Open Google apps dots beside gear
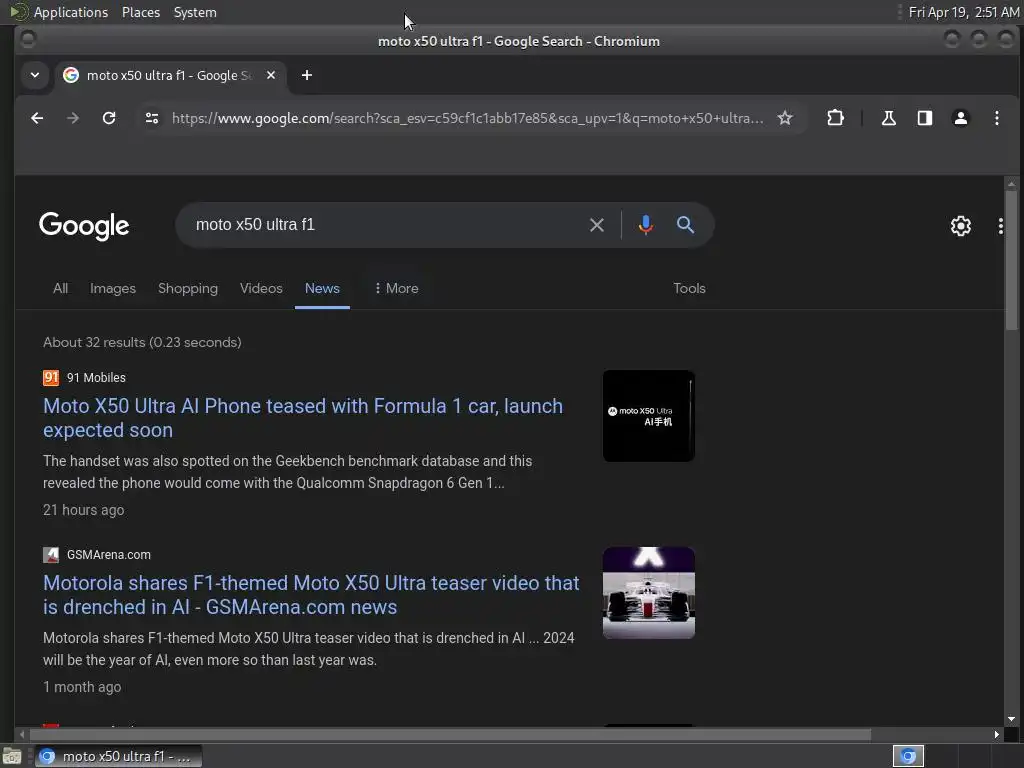 pos(1000,226)
